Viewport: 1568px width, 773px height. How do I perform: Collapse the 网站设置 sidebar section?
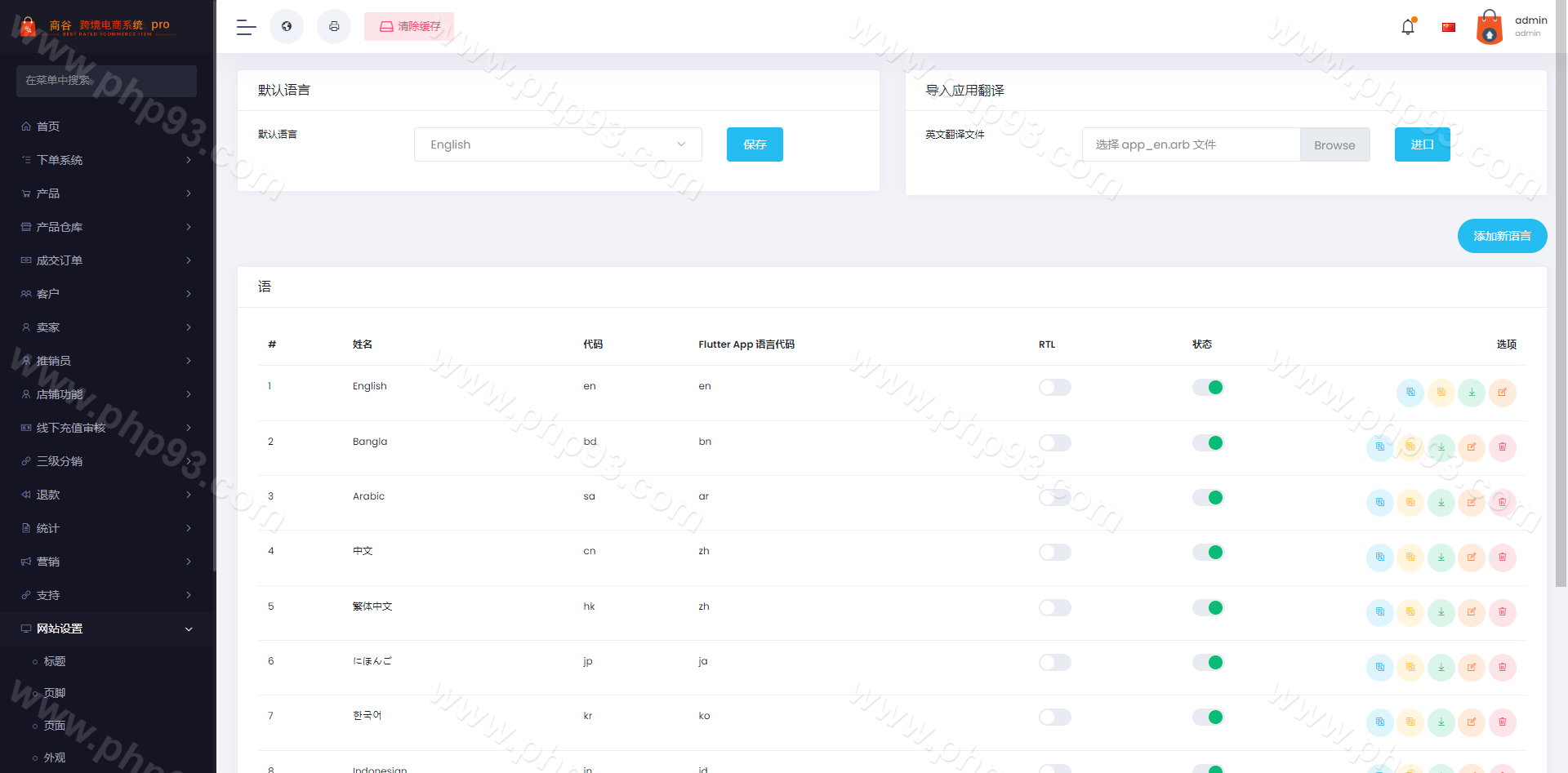[106, 629]
